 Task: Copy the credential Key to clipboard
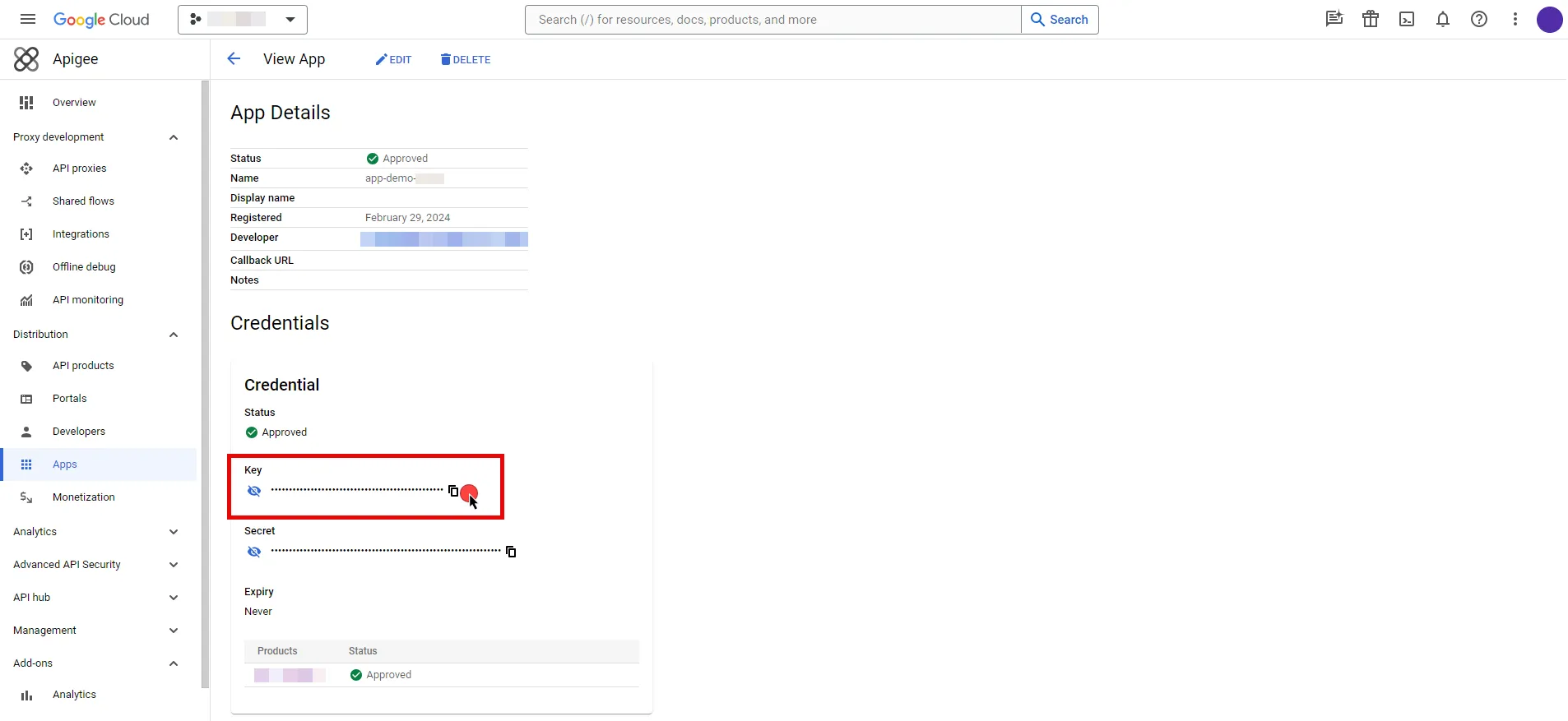click(453, 491)
